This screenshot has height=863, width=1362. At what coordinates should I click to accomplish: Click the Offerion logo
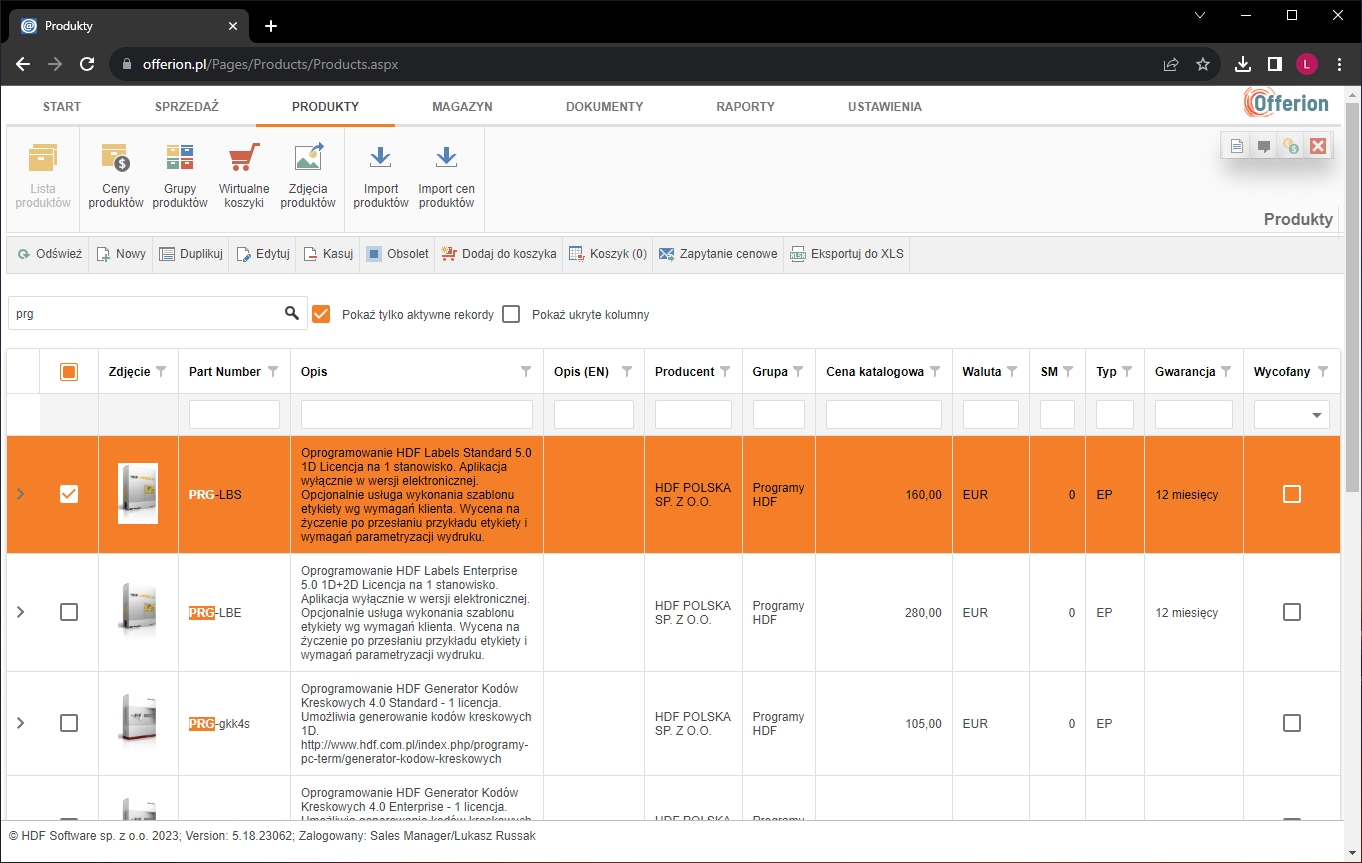[1286, 103]
